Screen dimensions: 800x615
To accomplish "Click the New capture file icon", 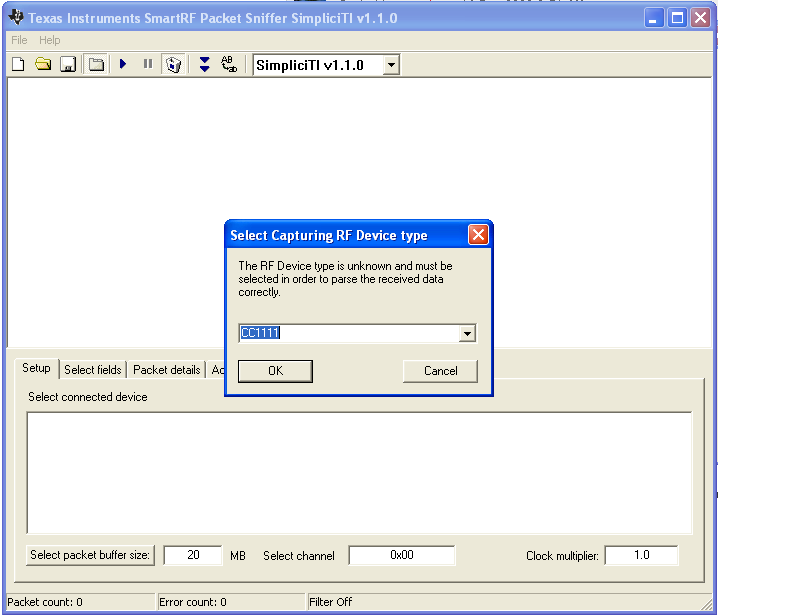I will (x=18, y=64).
